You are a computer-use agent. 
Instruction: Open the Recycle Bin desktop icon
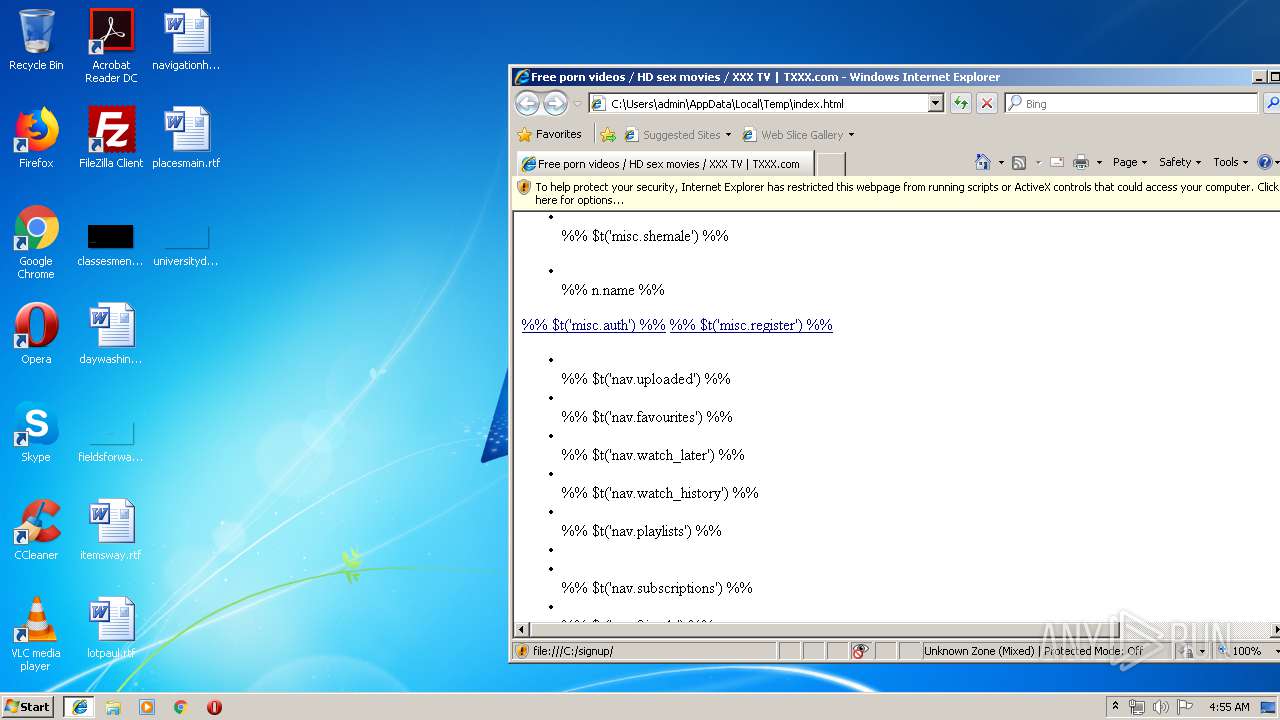click(36, 40)
